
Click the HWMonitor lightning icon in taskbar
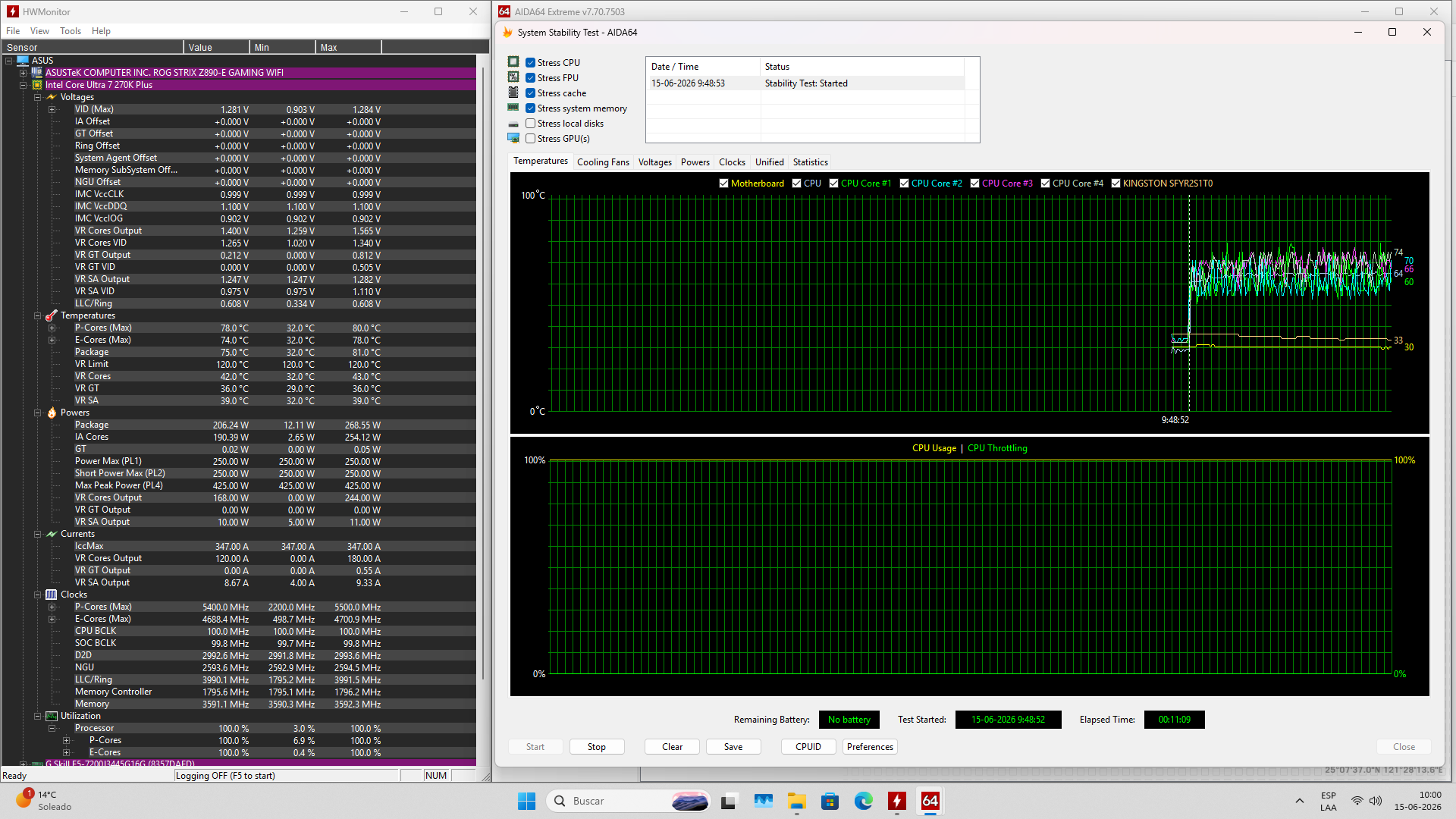pos(897,801)
